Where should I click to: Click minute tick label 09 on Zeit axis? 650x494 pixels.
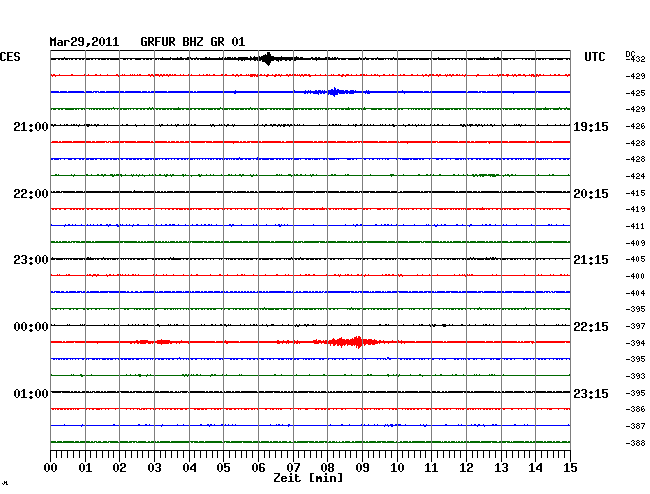362,468
